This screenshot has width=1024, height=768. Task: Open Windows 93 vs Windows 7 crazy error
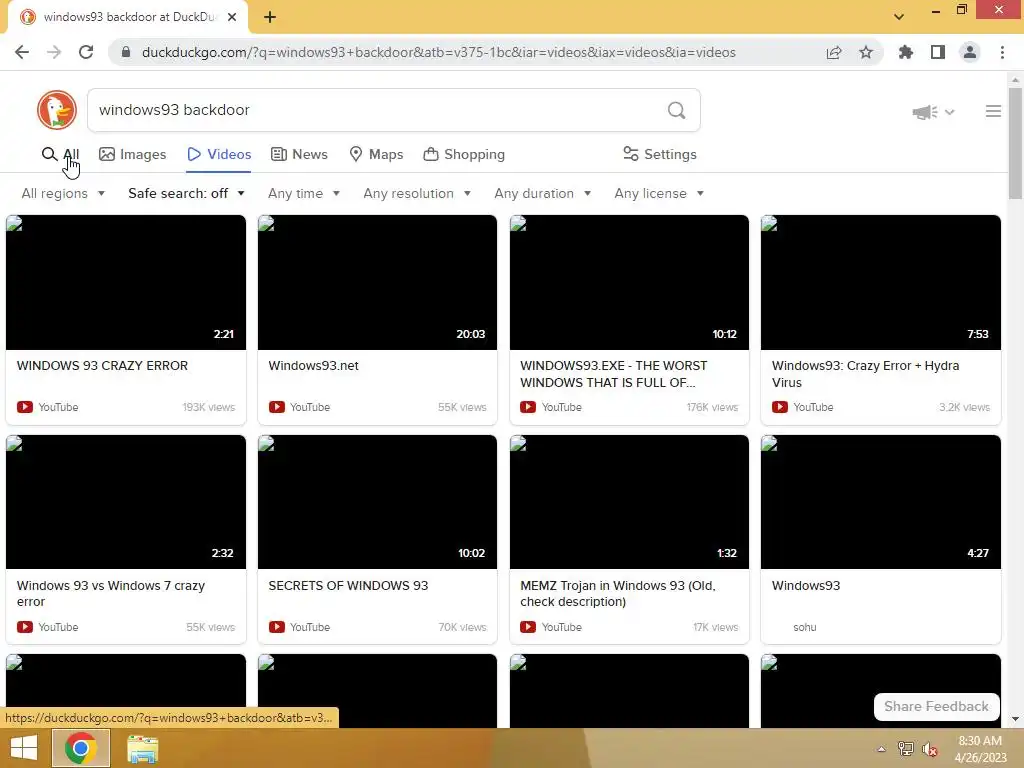tap(111, 594)
